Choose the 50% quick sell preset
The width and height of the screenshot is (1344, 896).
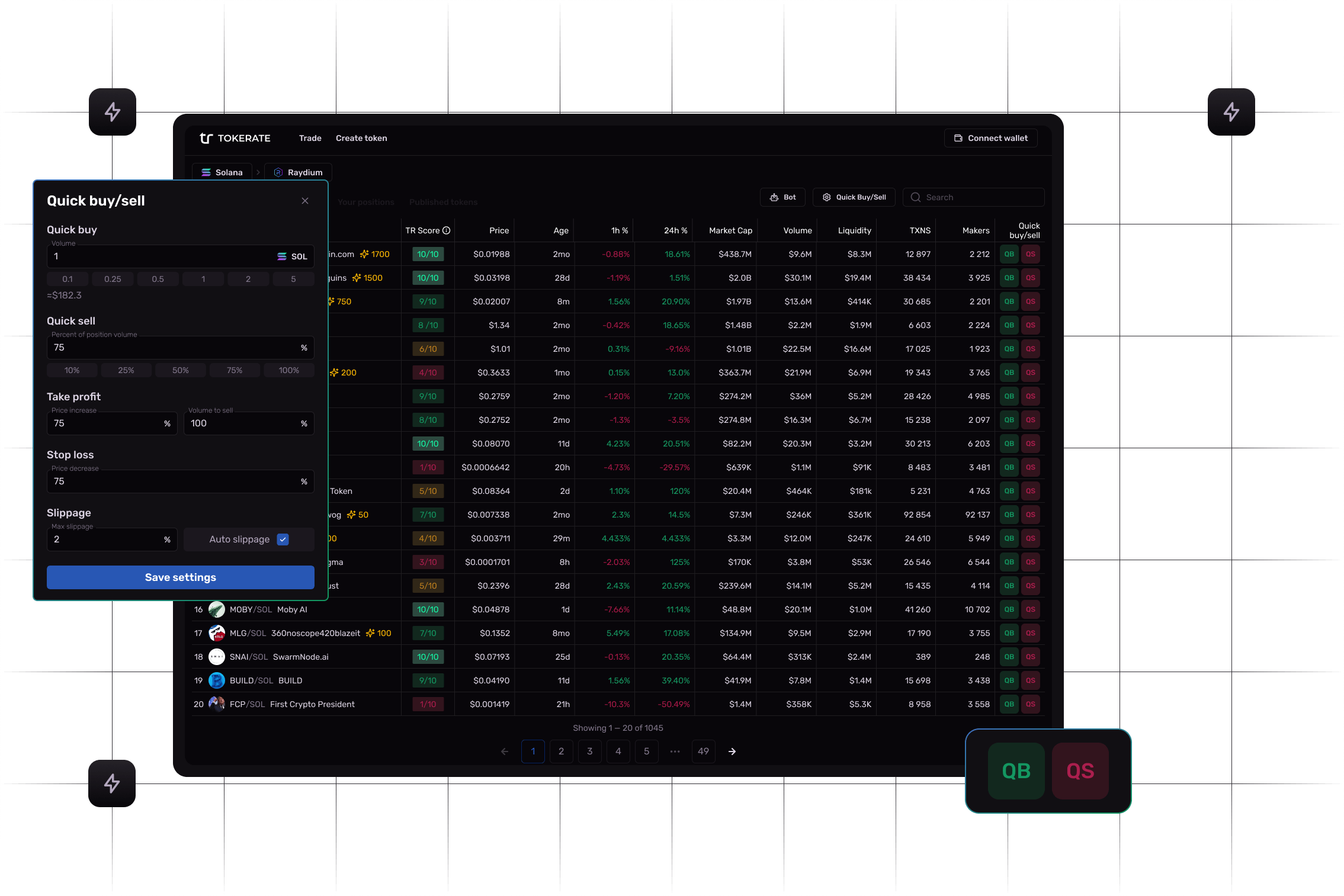coord(181,370)
